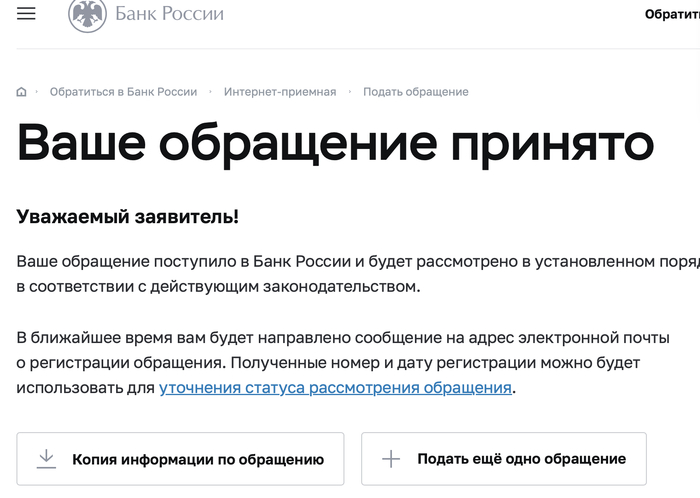
Task: Select the text Уважаемый заявитель!
Action: 128,217
